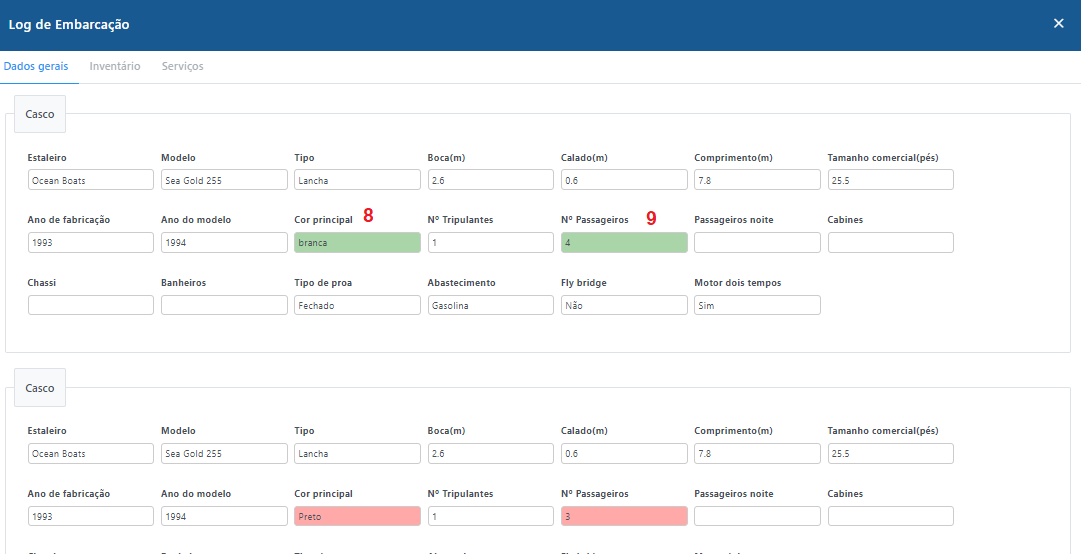This screenshot has height=554, width=1081.
Task: Click the empty Banheiros input
Action: (x=224, y=306)
